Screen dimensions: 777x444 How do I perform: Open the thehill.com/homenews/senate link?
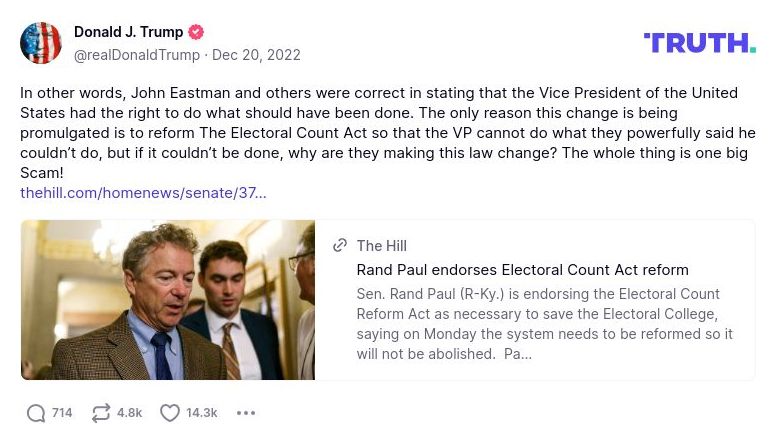[x=143, y=192]
